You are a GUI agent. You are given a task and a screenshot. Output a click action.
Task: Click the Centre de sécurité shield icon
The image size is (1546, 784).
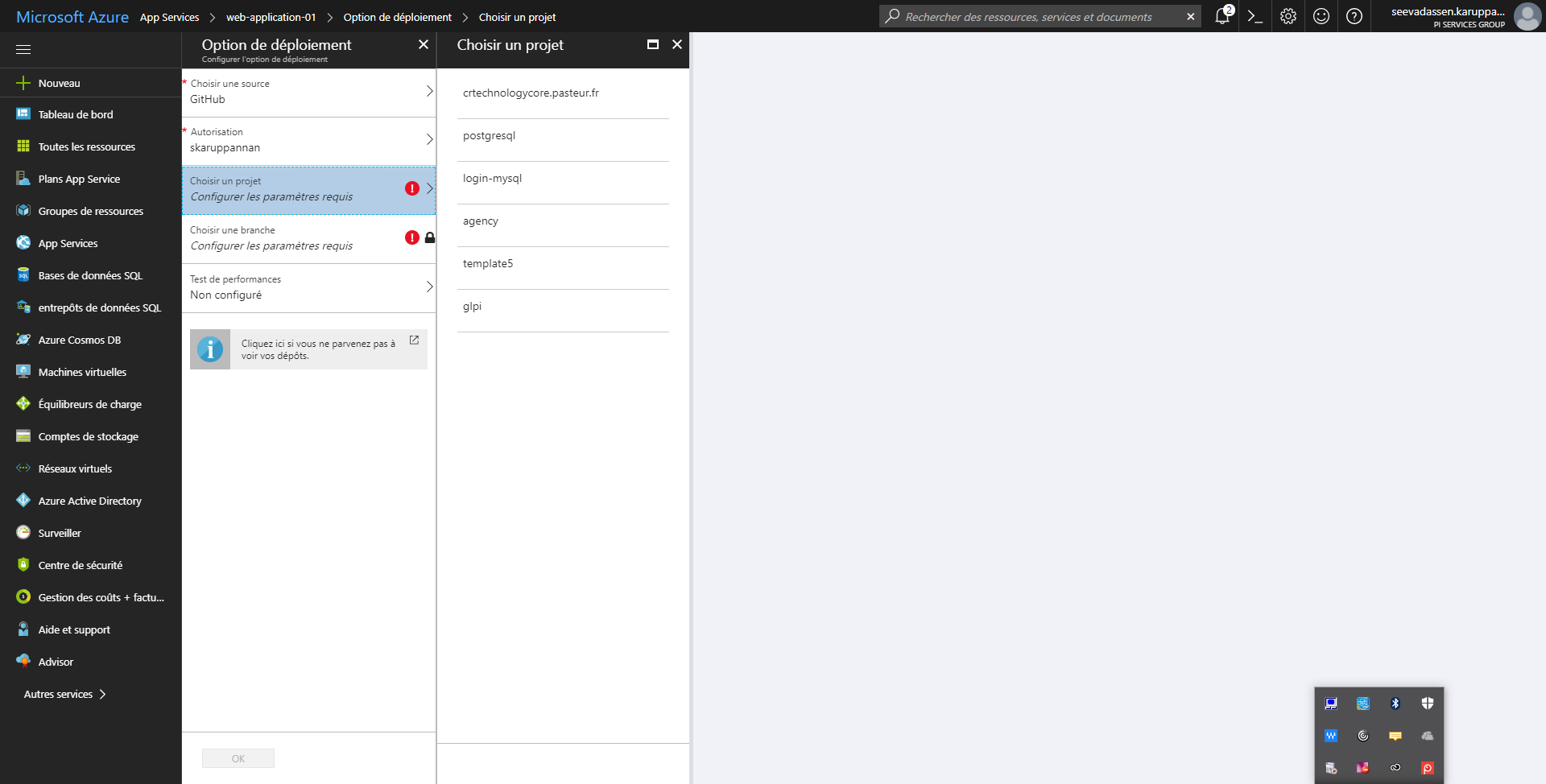pos(23,564)
